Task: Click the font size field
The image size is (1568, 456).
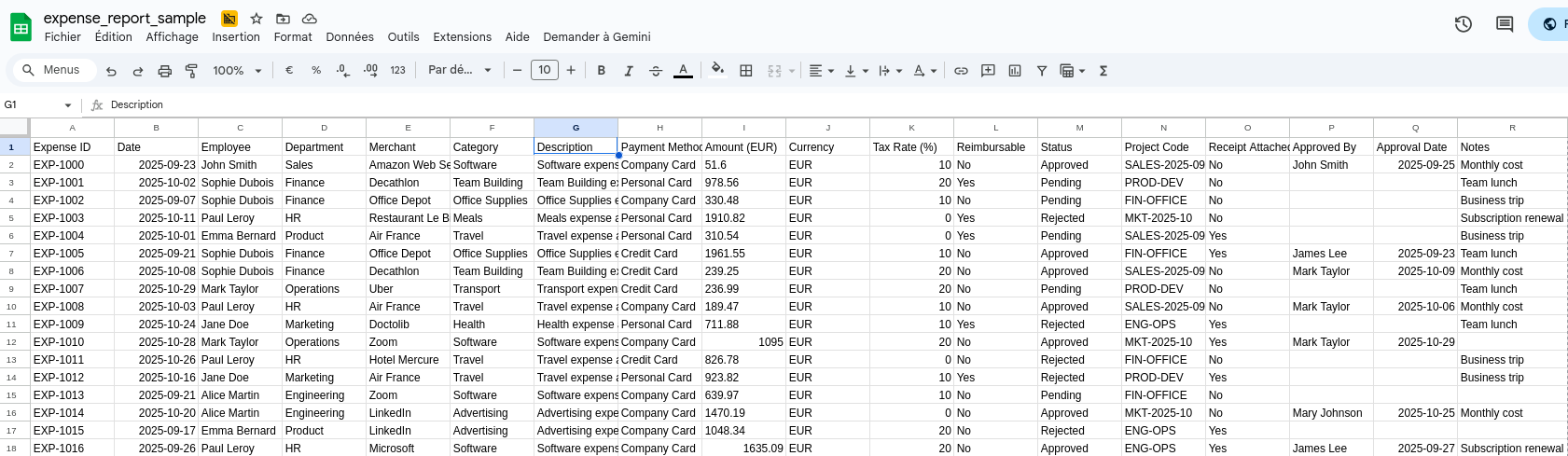Action: click(544, 70)
